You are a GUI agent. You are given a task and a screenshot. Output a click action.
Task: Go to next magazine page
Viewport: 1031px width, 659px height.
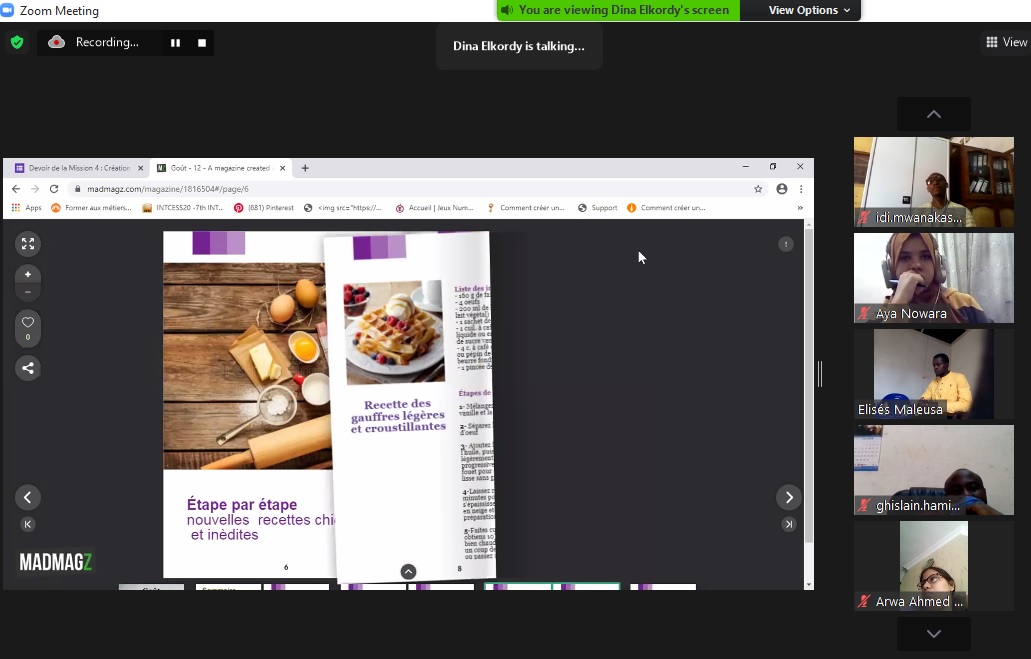789,497
